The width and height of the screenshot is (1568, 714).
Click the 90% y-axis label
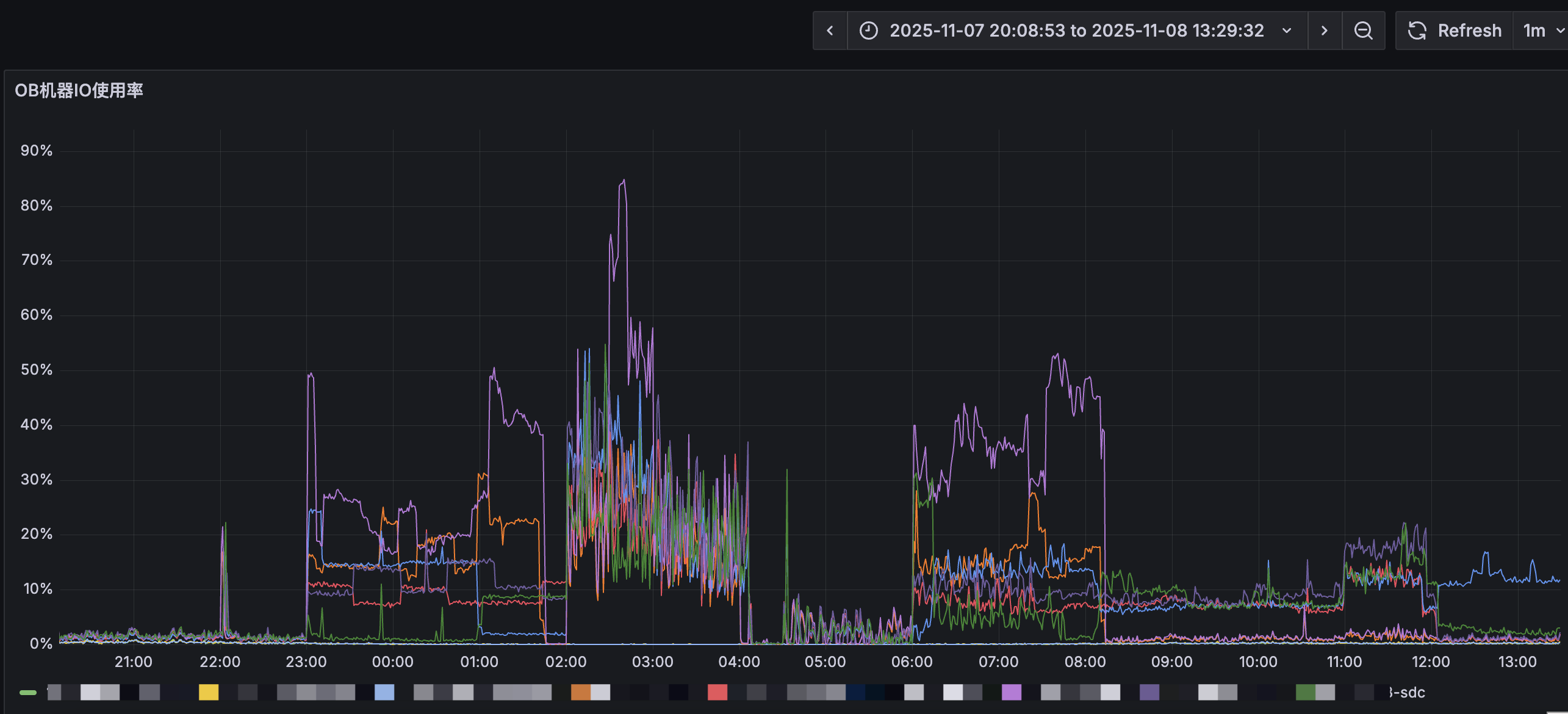point(37,151)
